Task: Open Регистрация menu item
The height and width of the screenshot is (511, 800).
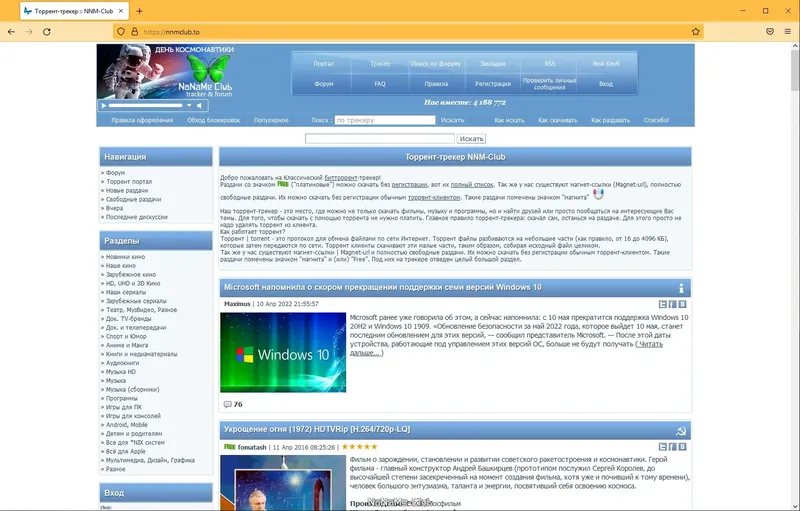Action: coord(493,84)
